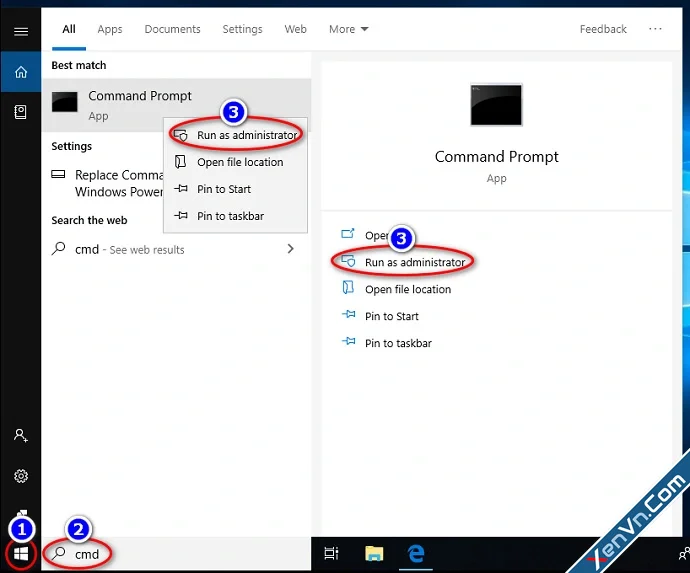
Task: Select the Home icon in the sidebar
Action: point(21,72)
